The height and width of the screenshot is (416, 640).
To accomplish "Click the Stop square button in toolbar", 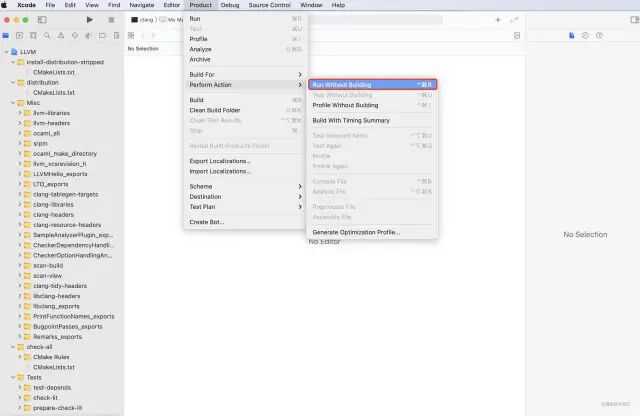I will (111, 20).
